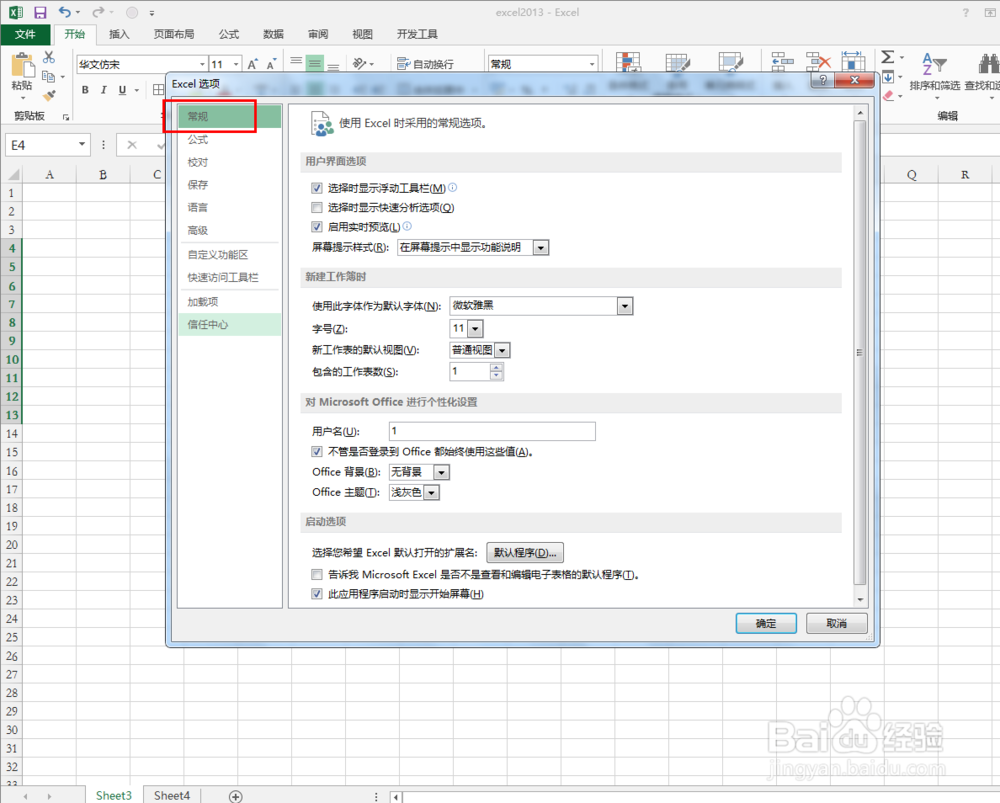1000x803 pixels.
Task: Toggle 不管是否登录到 Office 都始终使用这些值 checkbox
Action: [x=316, y=452]
